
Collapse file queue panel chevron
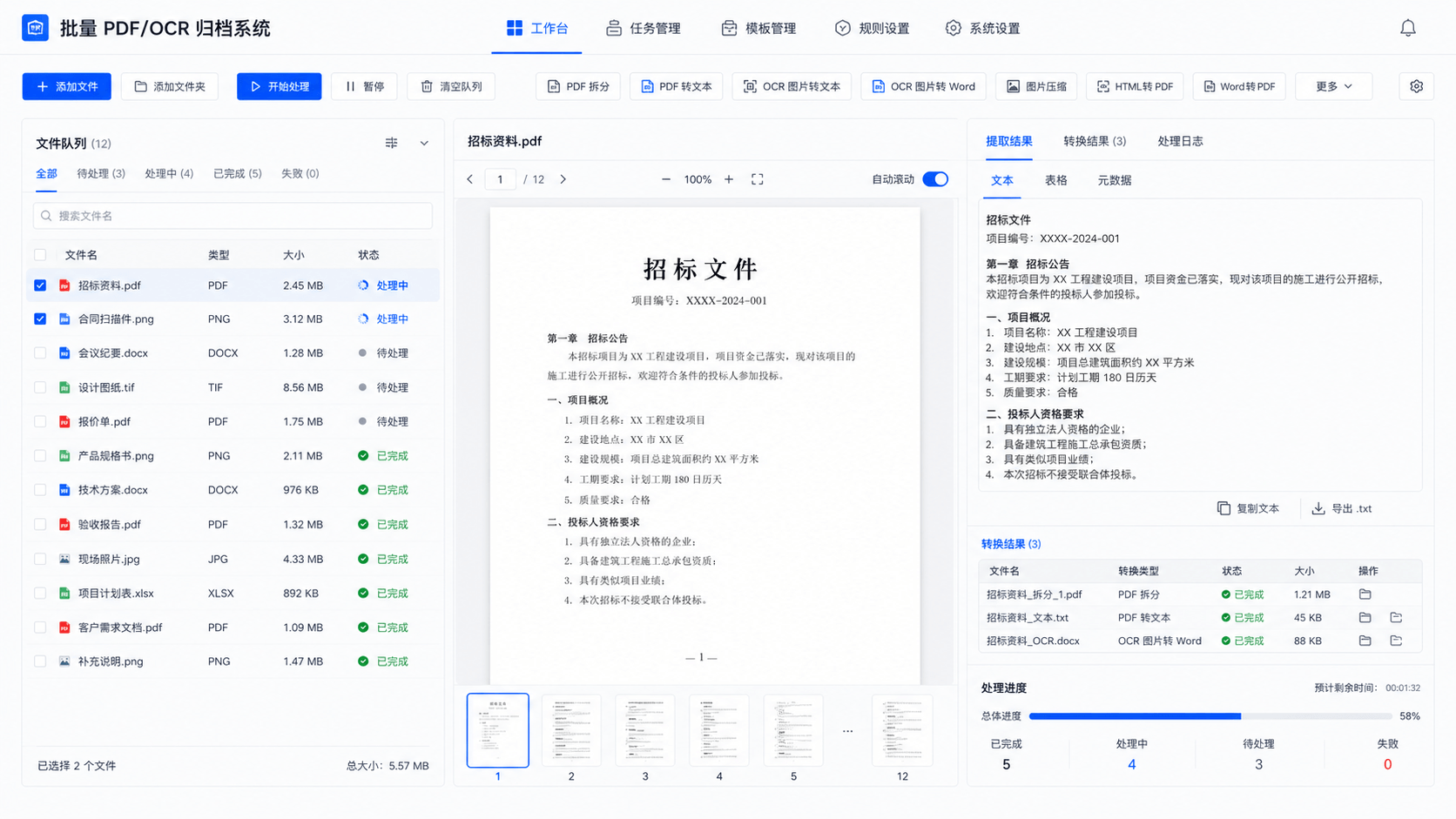coord(424,143)
